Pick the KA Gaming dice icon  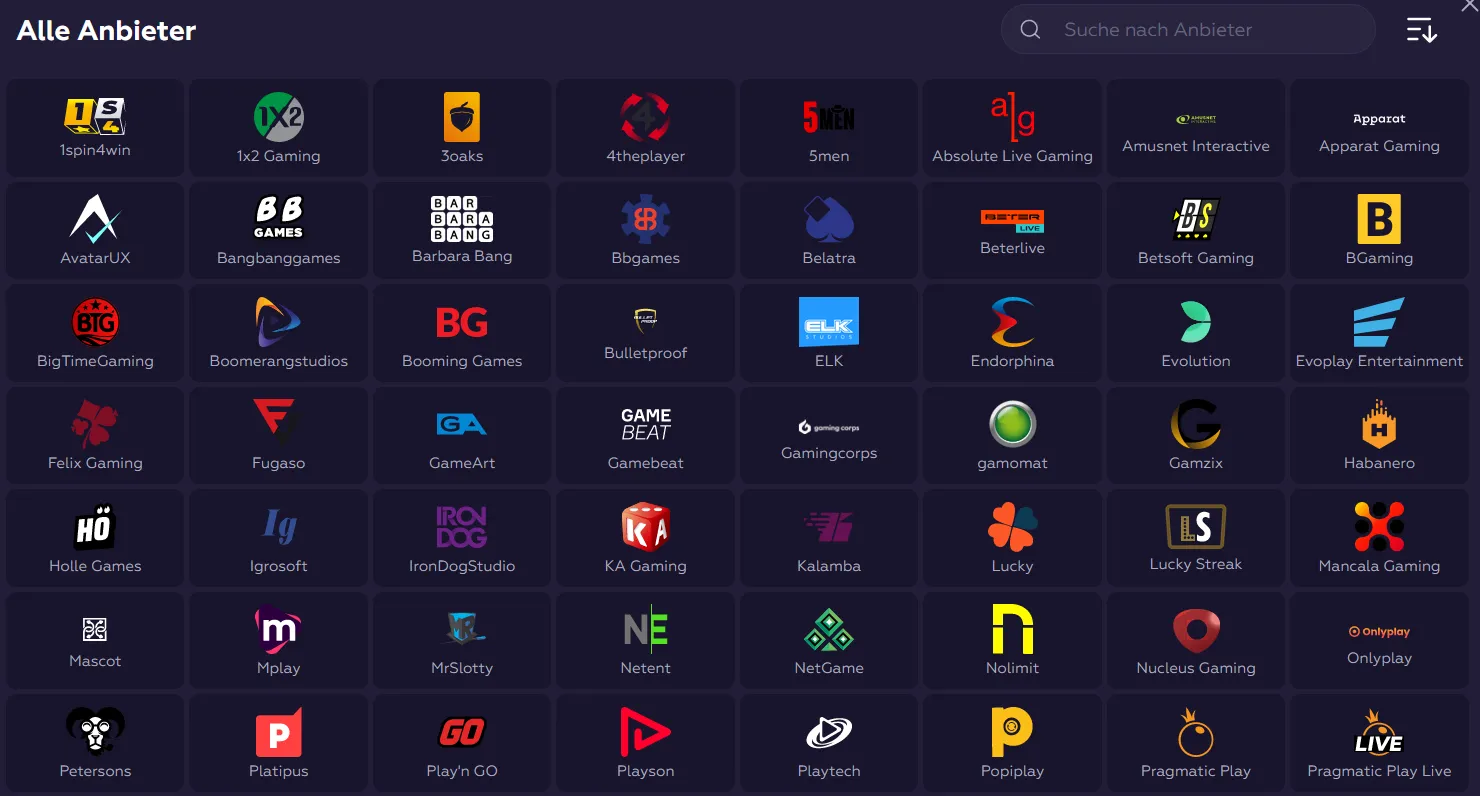tap(645, 527)
